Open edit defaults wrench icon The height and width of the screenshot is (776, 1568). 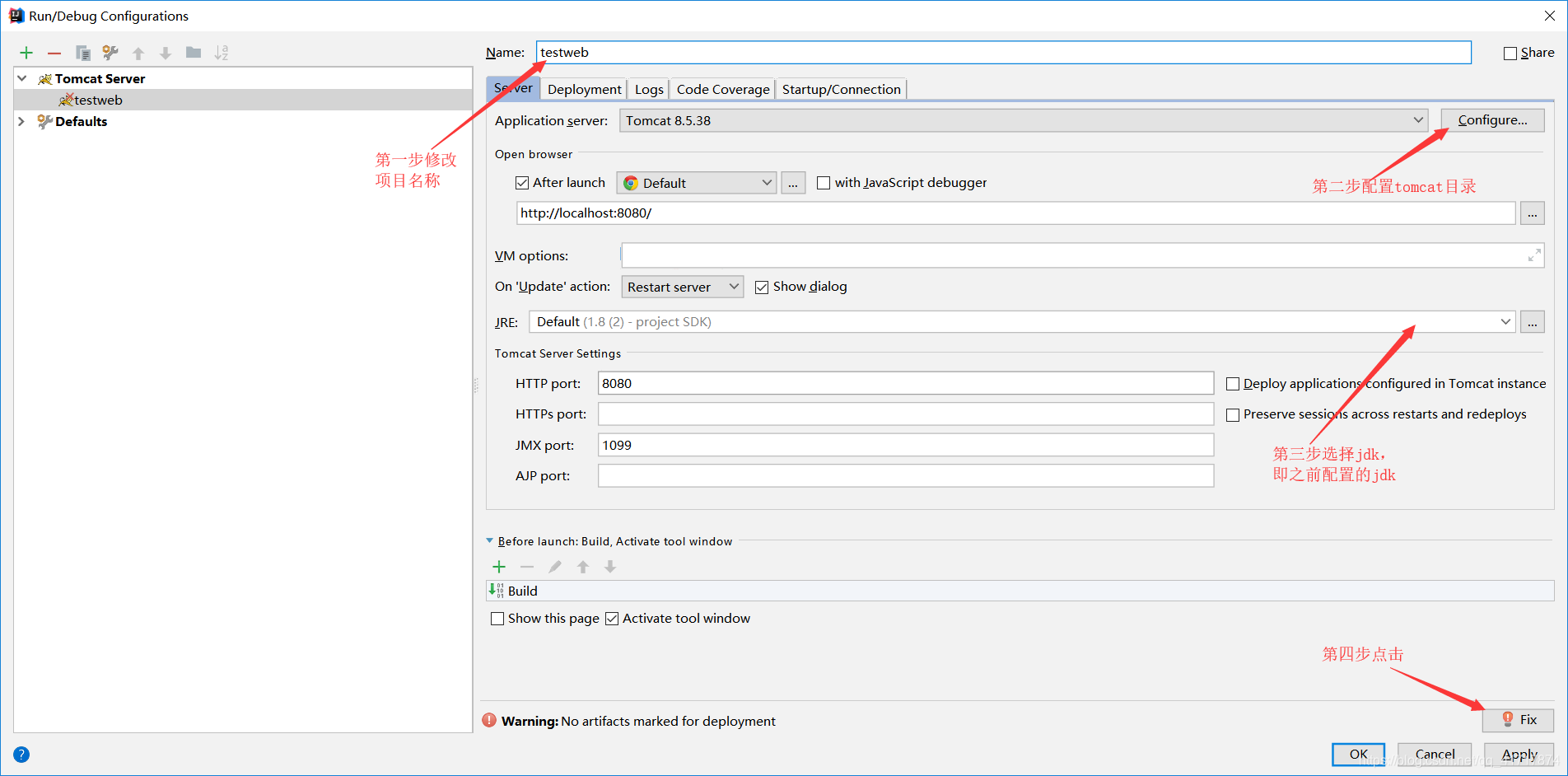(110, 53)
